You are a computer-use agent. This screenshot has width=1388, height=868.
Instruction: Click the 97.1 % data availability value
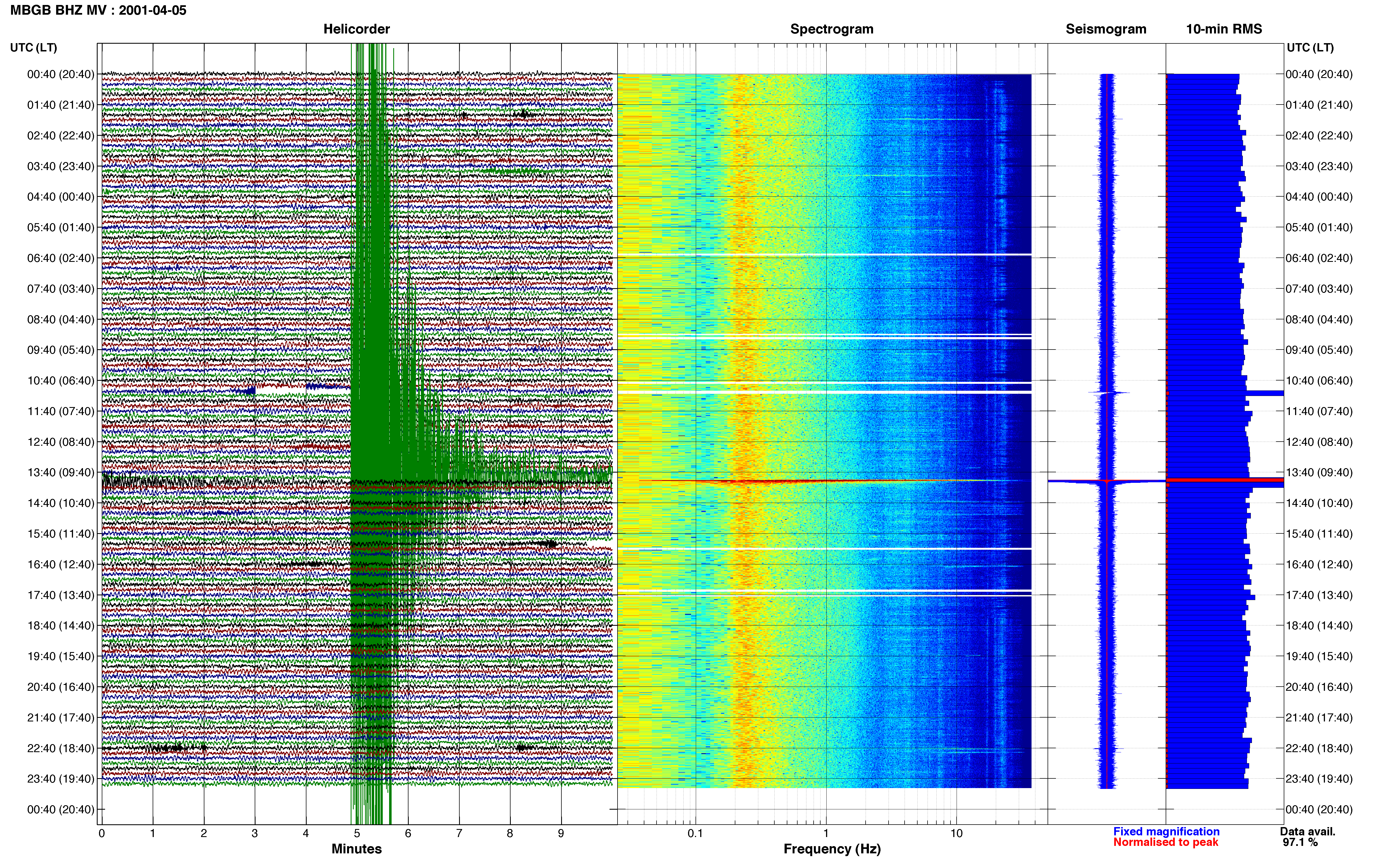tap(1300, 842)
